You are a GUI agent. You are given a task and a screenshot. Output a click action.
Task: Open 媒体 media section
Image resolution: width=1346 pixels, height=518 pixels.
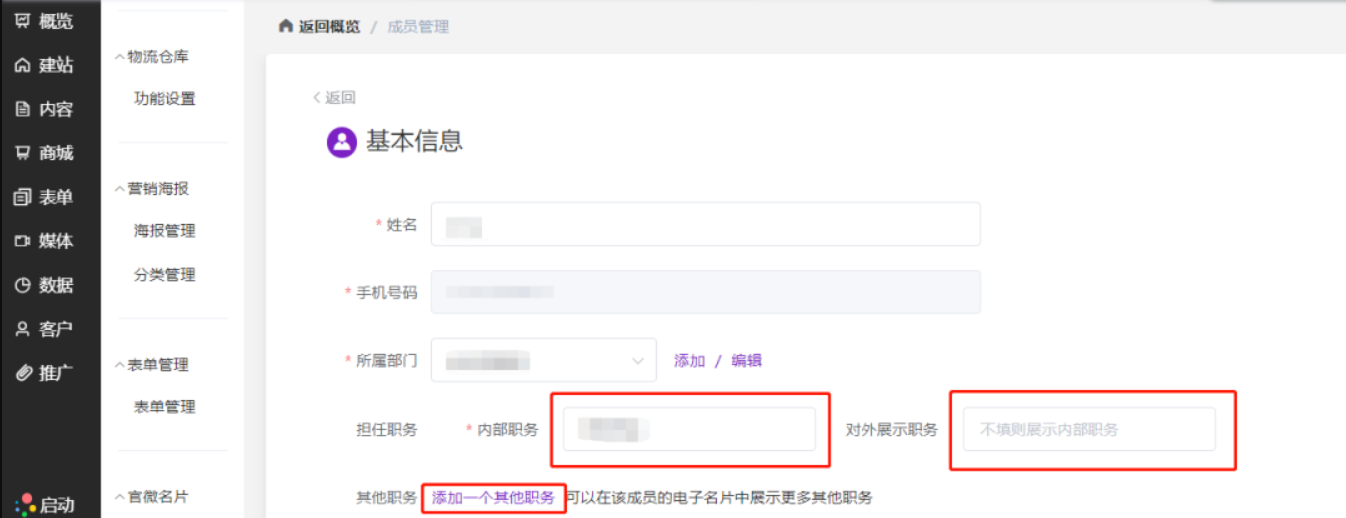44,241
